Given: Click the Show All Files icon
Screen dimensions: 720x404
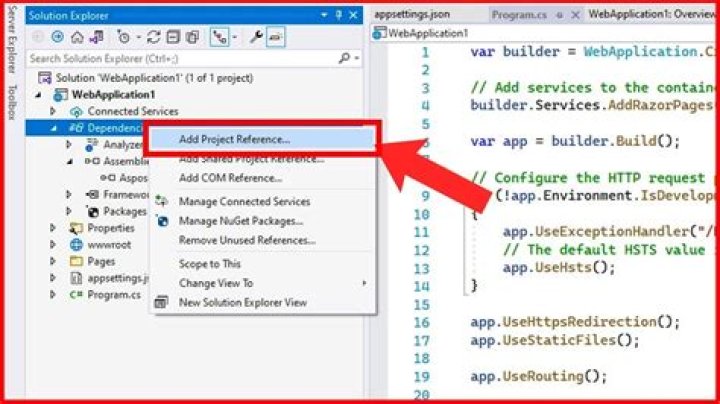Looking at the screenshot, I should pyautogui.click(x=193, y=37).
